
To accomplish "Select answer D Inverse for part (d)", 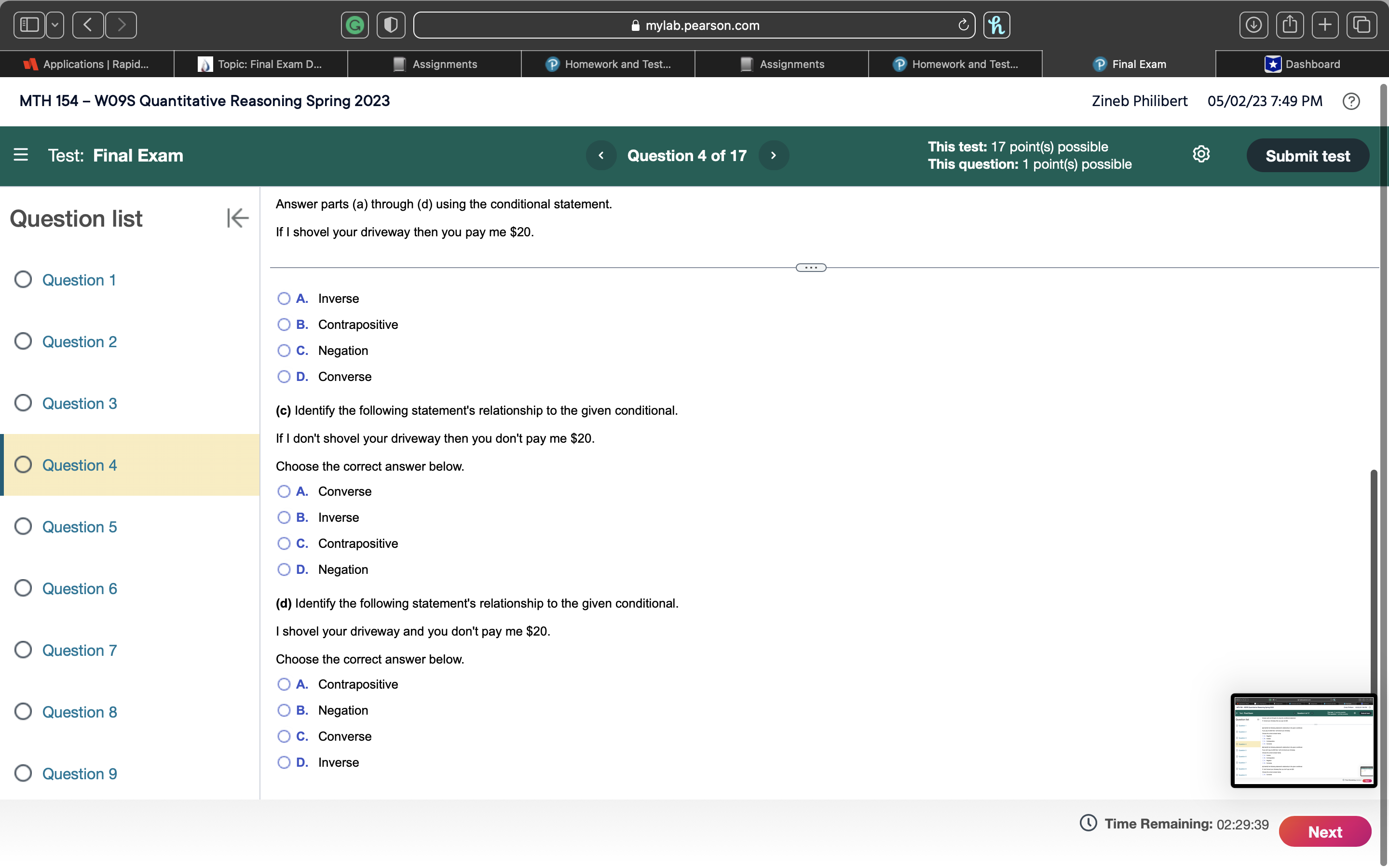I will coord(284,762).
